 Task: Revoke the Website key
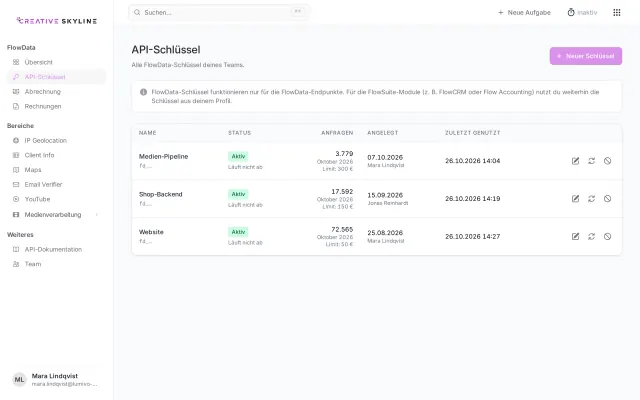pyautogui.click(x=607, y=236)
